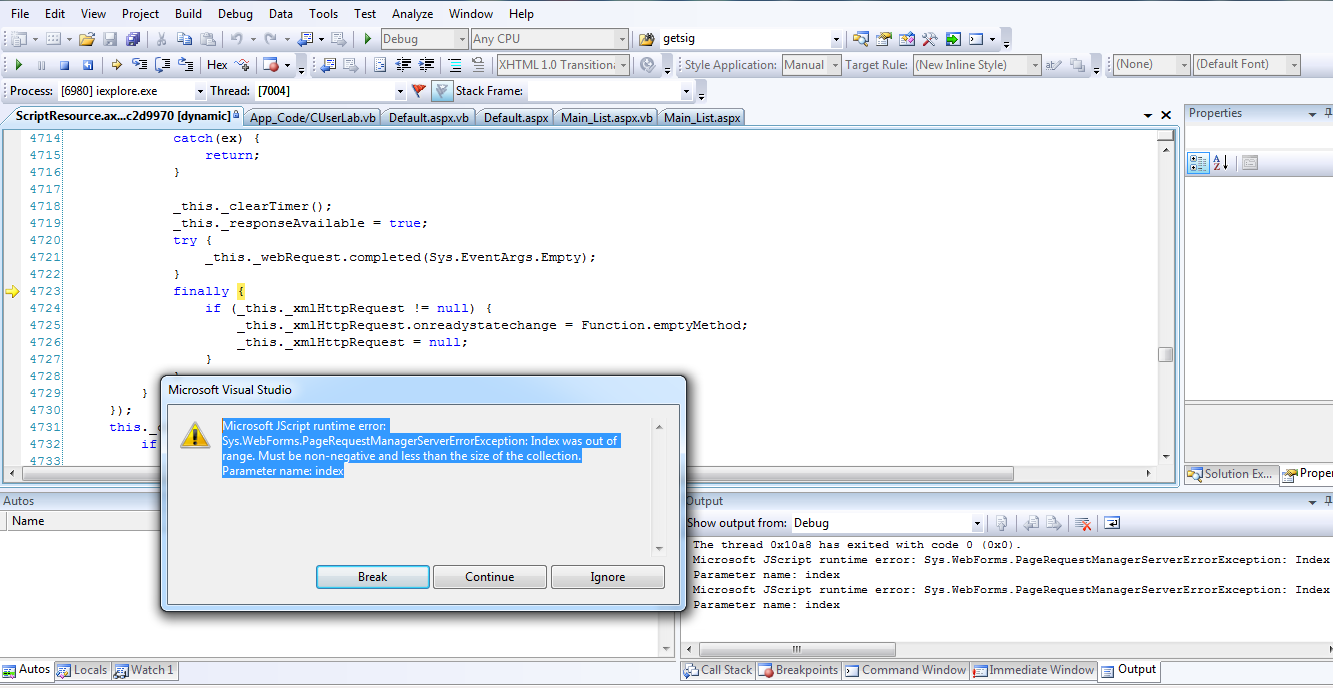The width and height of the screenshot is (1333, 688).
Task: Click Output panel horizontal scrollbar thumb
Action: coord(797,648)
